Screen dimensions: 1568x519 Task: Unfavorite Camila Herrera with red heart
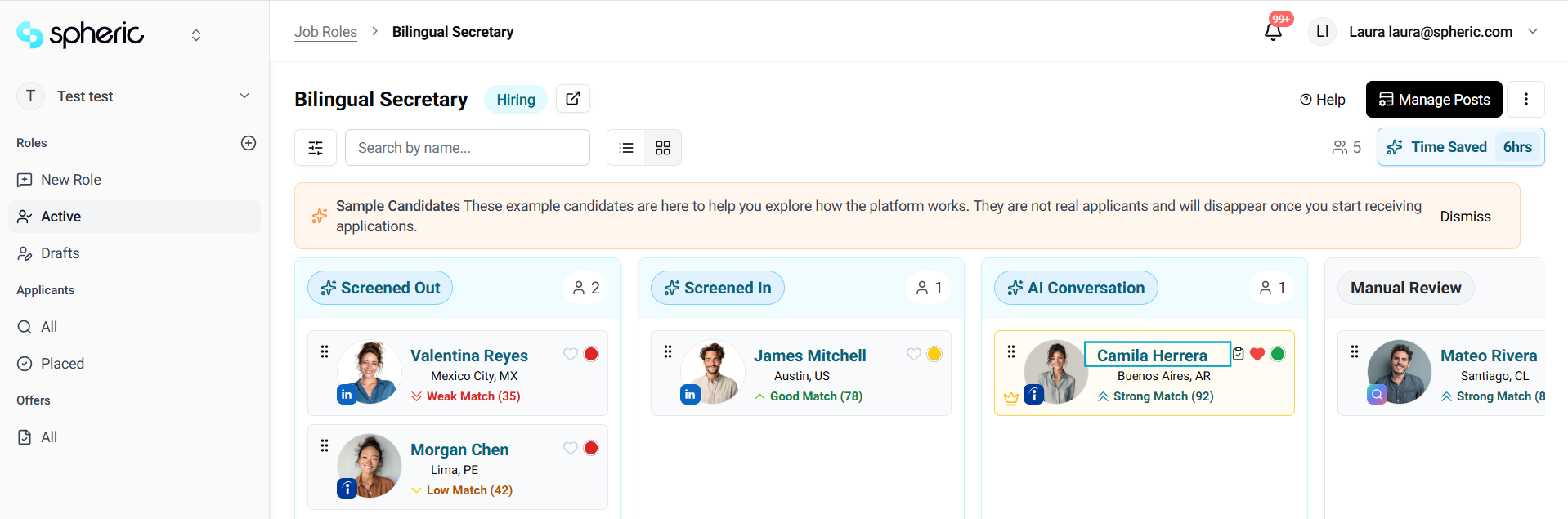pyautogui.click(x=1257, y=354)
